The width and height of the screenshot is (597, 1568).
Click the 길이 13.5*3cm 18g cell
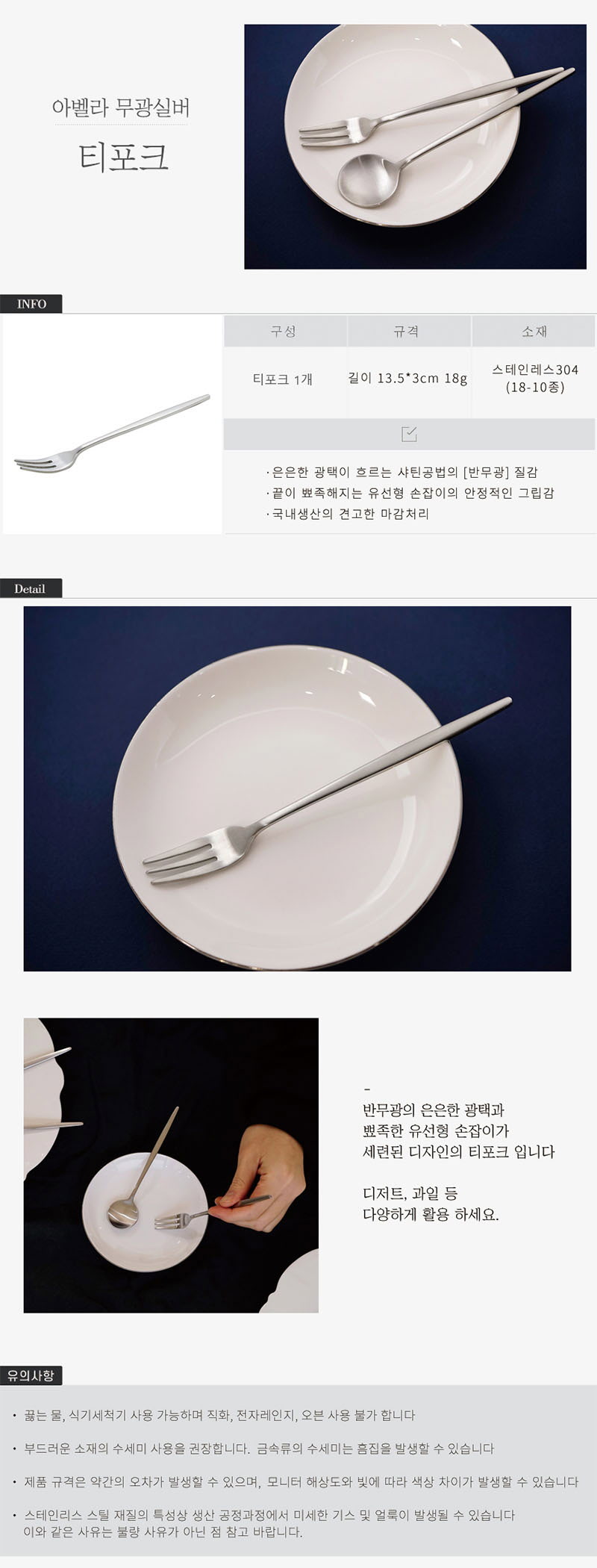[407, 379]
